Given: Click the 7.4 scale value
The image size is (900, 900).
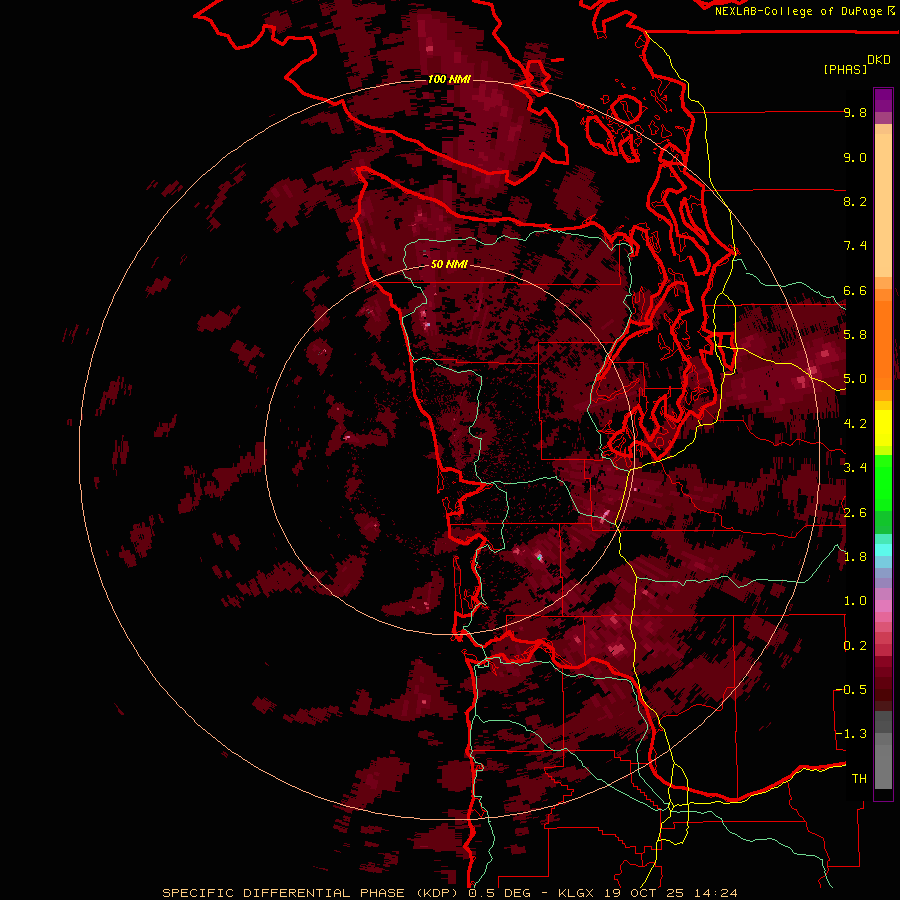Looking at the screenshot, I should [855, 246].
